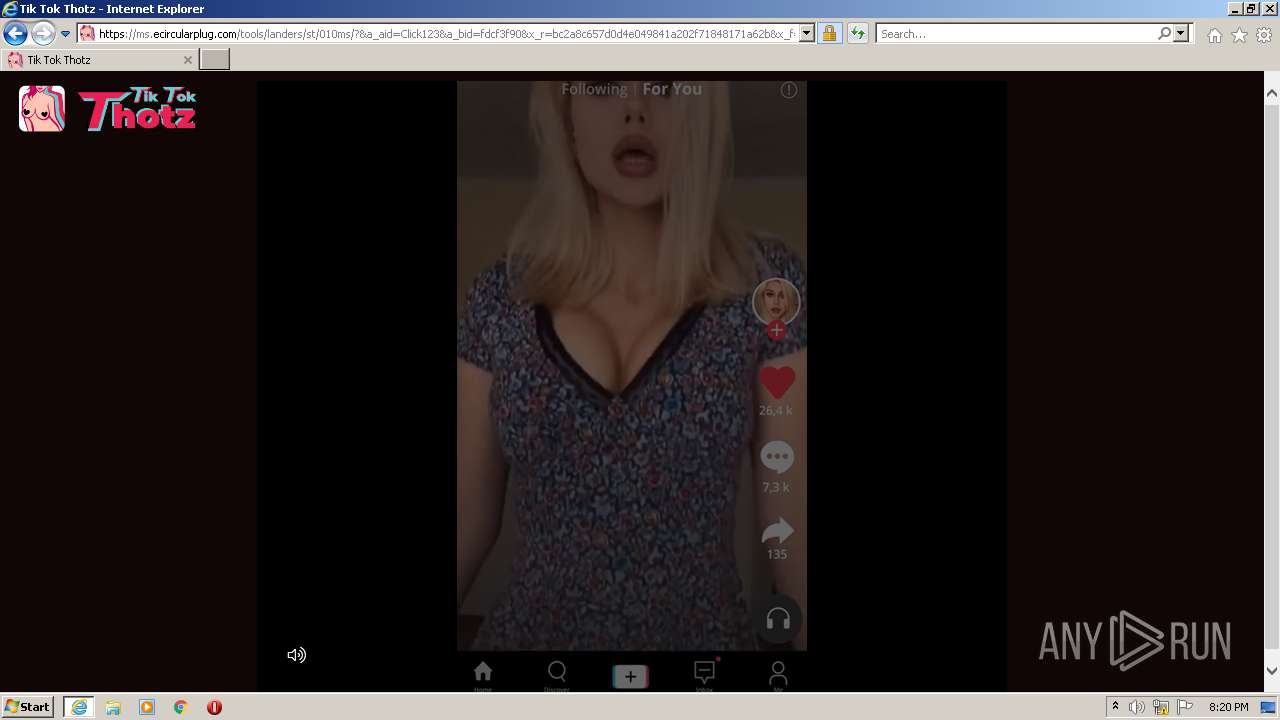
Task: Open Action Center flag icon
Action: pyautogui.click(x=1185, y=707)
